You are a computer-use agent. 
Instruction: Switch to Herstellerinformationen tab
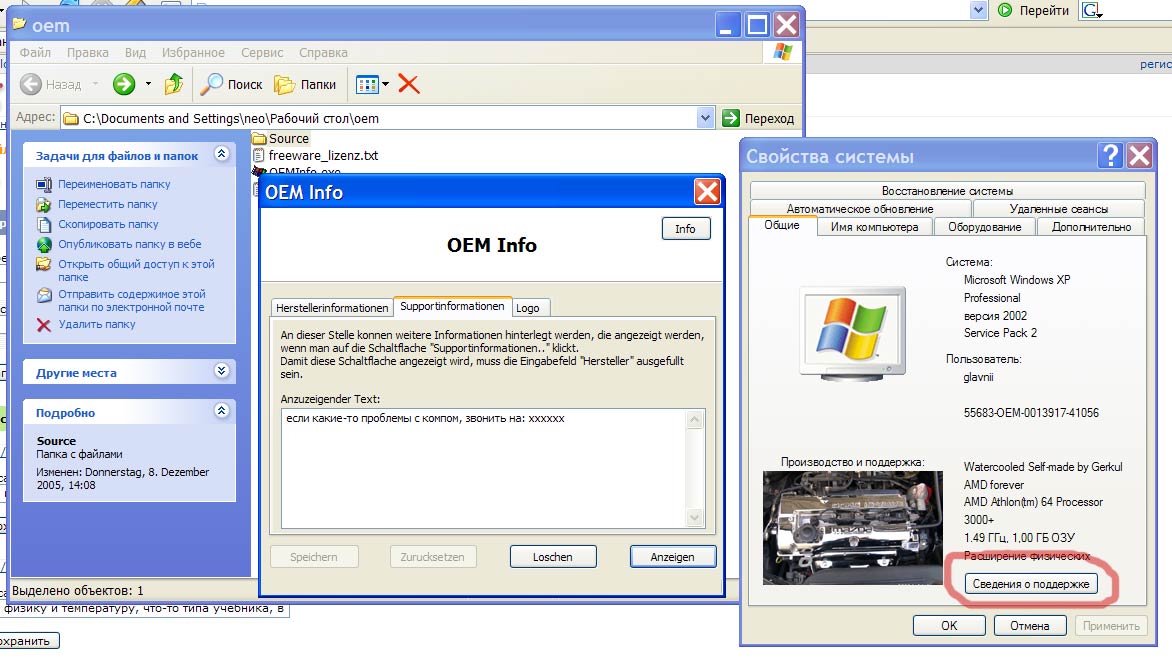(332, 308)
